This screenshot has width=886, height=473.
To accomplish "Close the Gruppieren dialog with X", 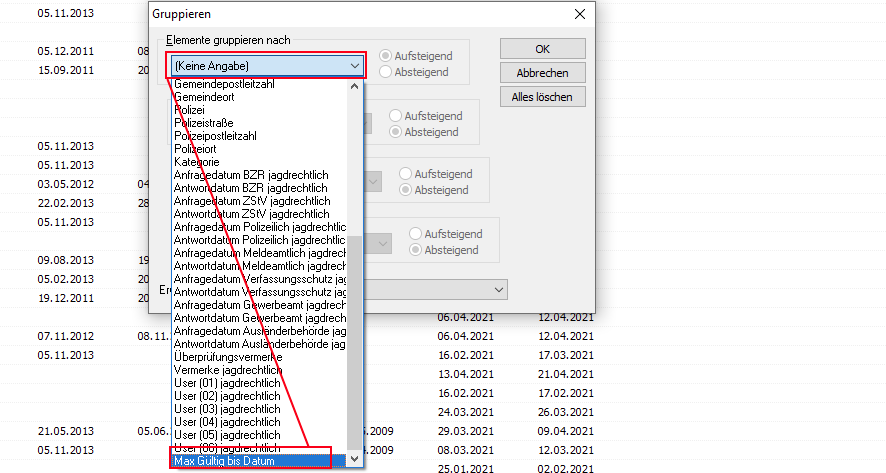I will (579, 14).
